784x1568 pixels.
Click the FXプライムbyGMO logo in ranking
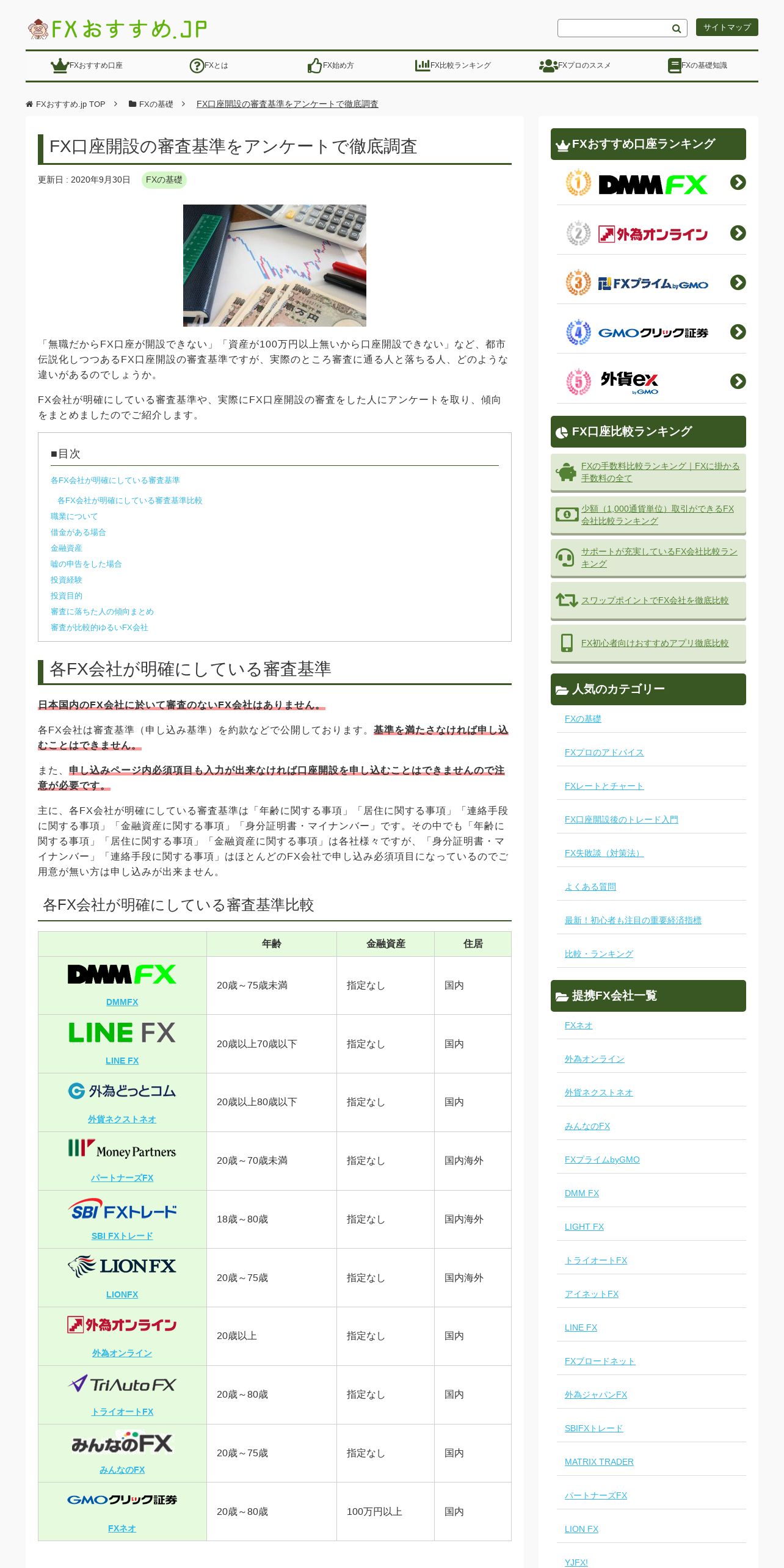[653, 284]
